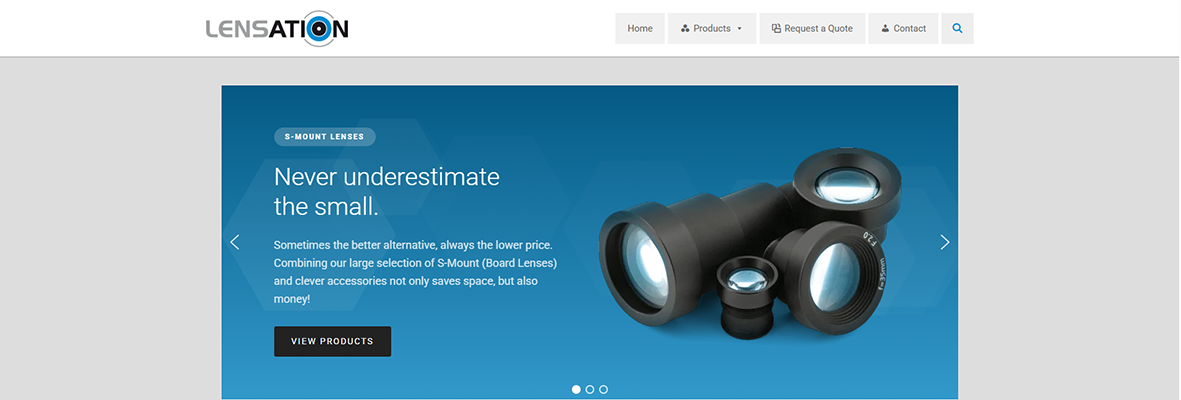
Task: Select the second slider dot
Action: click(590, 389)
